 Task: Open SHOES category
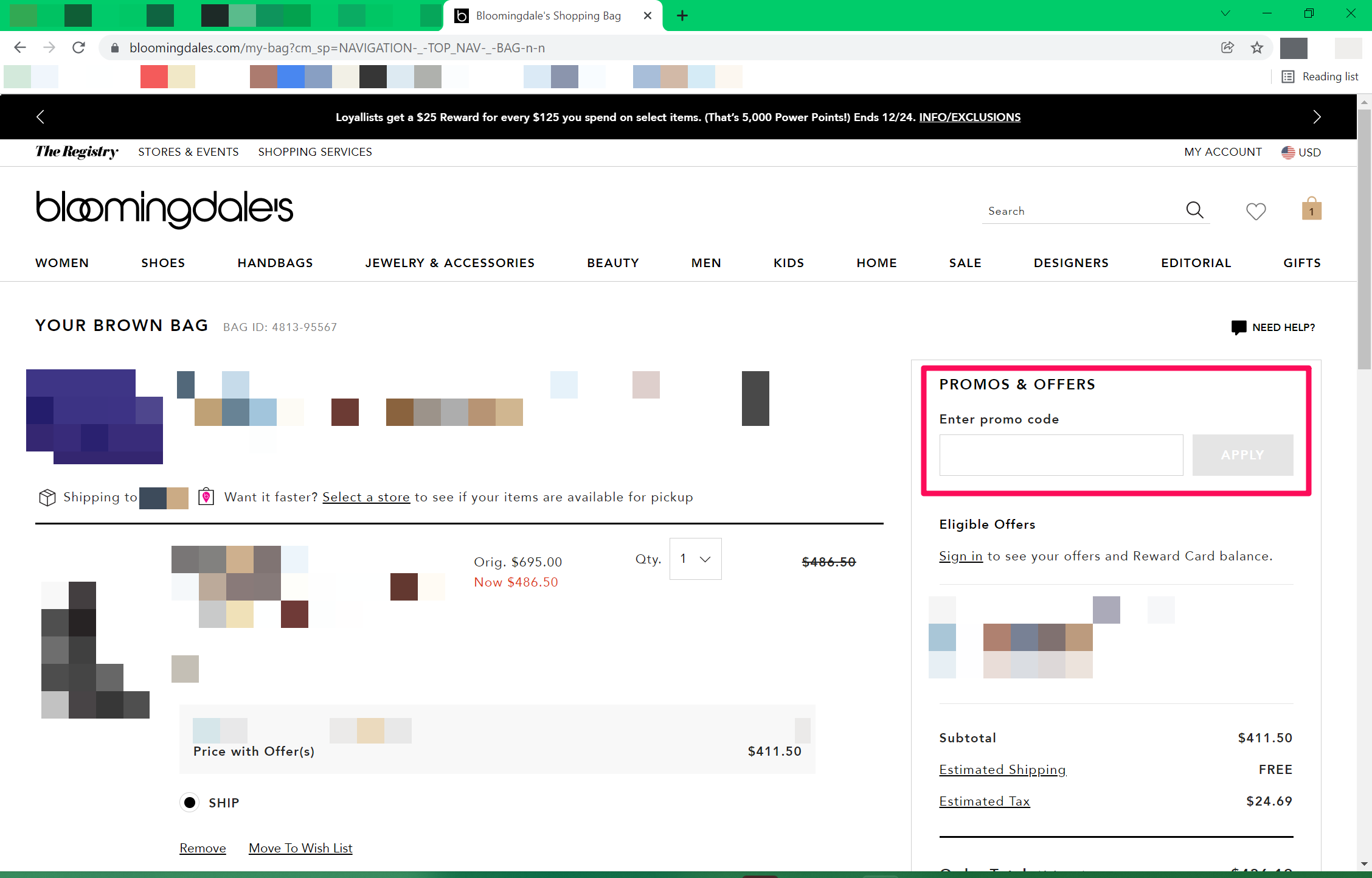(x=163, y=263)
